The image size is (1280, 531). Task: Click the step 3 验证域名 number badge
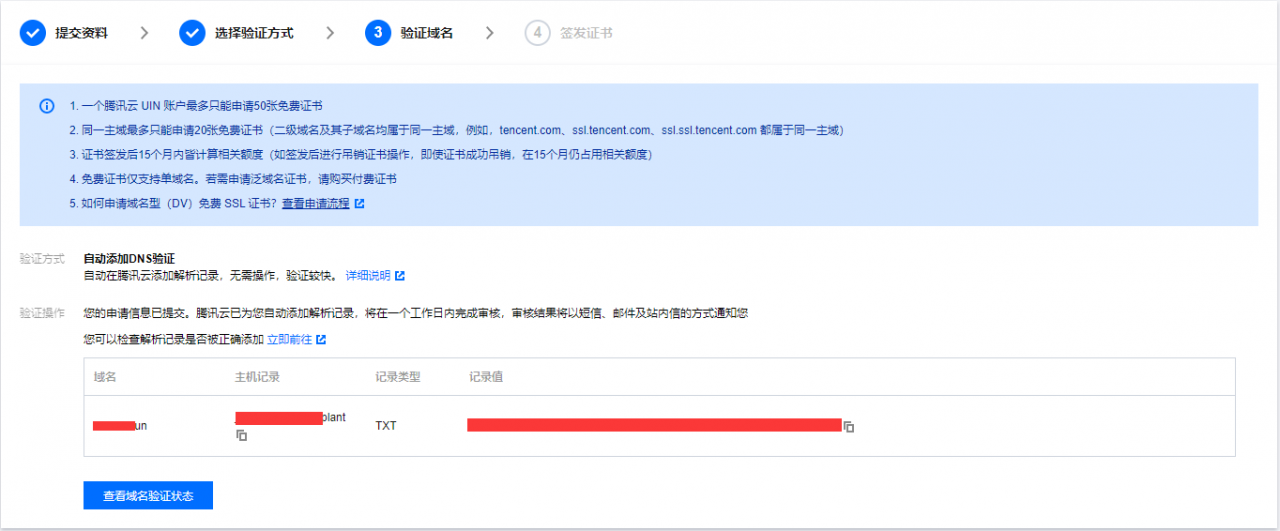[378, 33]
